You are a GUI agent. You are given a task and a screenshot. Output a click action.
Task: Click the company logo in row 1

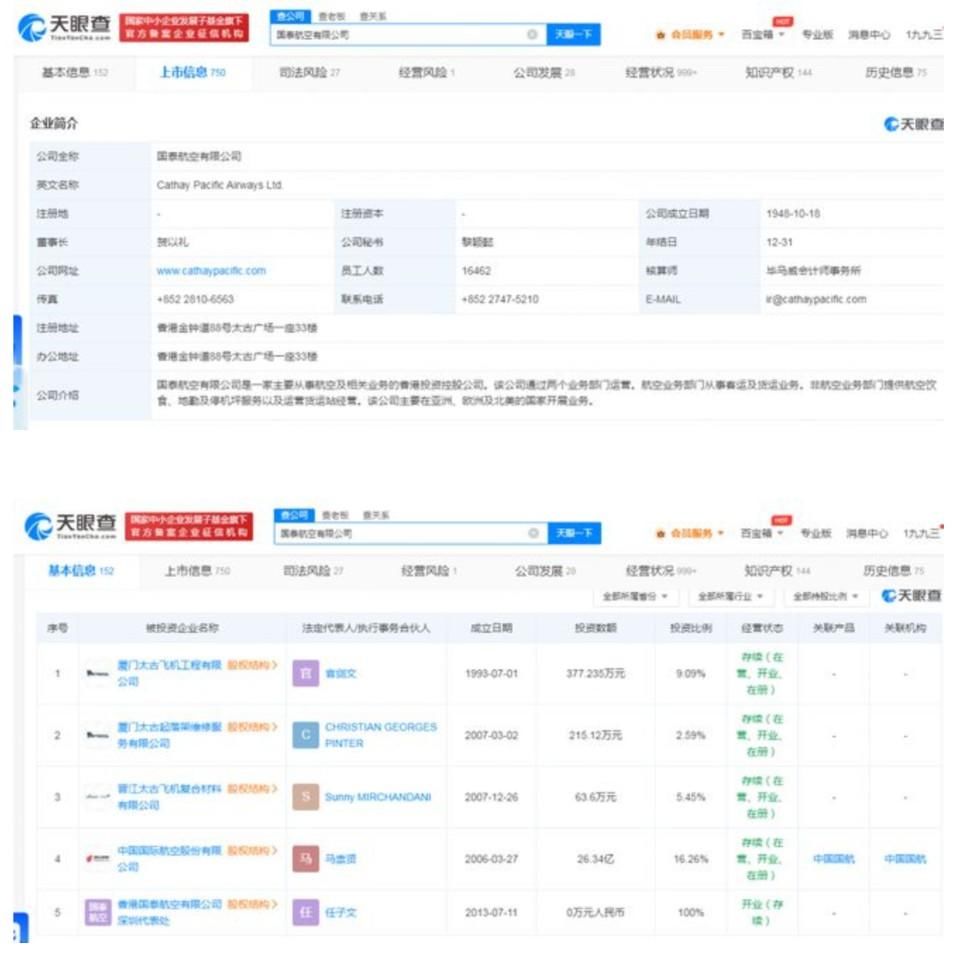(97, 673)
